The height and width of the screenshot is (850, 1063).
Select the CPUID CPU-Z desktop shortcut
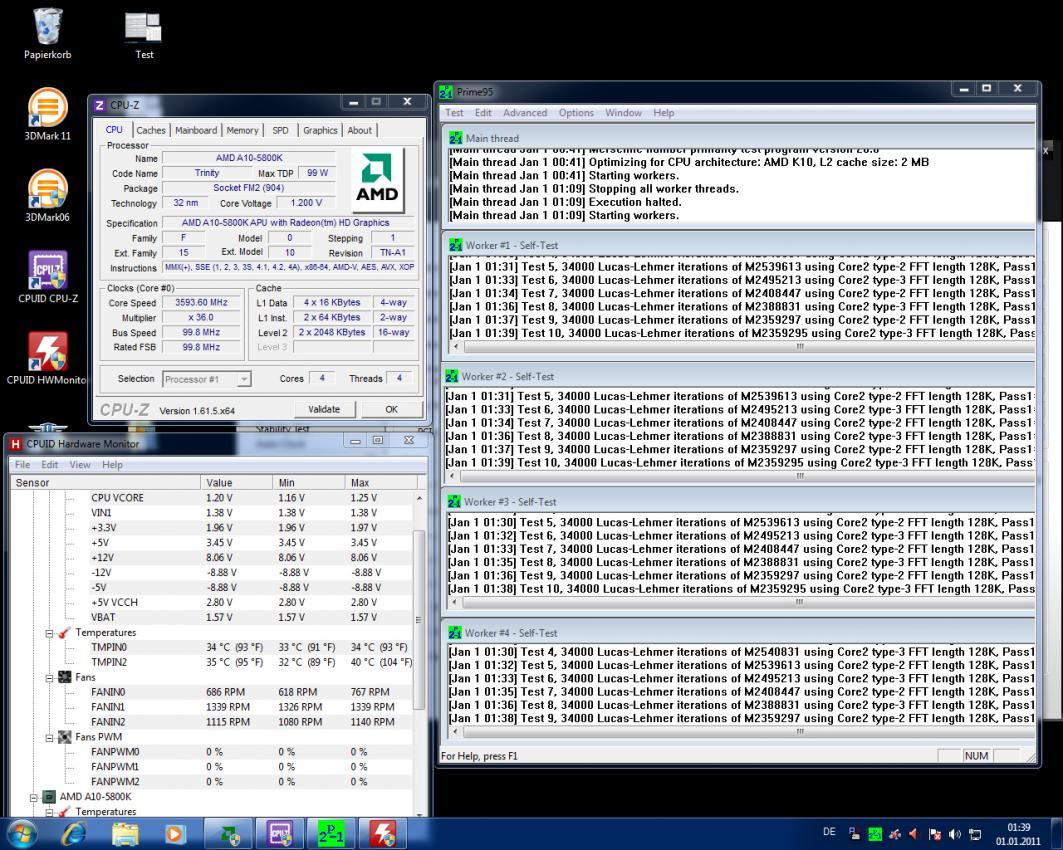click(x=47, y=270)
